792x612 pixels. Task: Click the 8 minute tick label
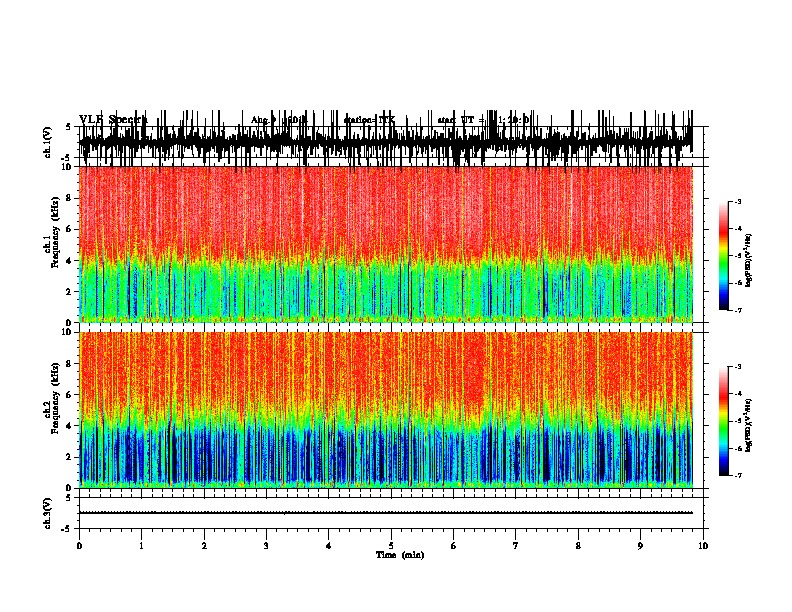(578, 546)
